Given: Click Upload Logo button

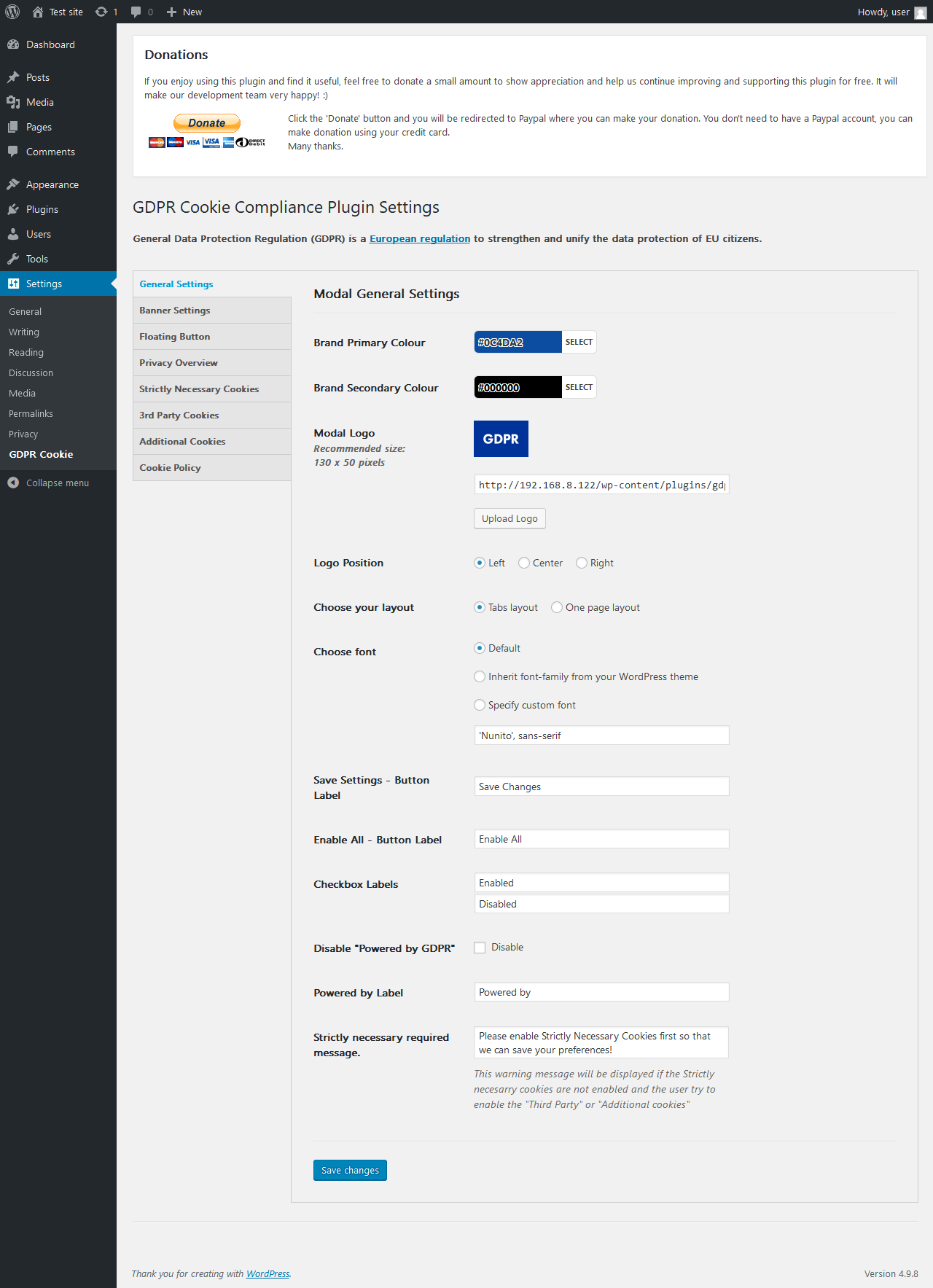Looking at the screenshot, I should click(x=510, y=518).
